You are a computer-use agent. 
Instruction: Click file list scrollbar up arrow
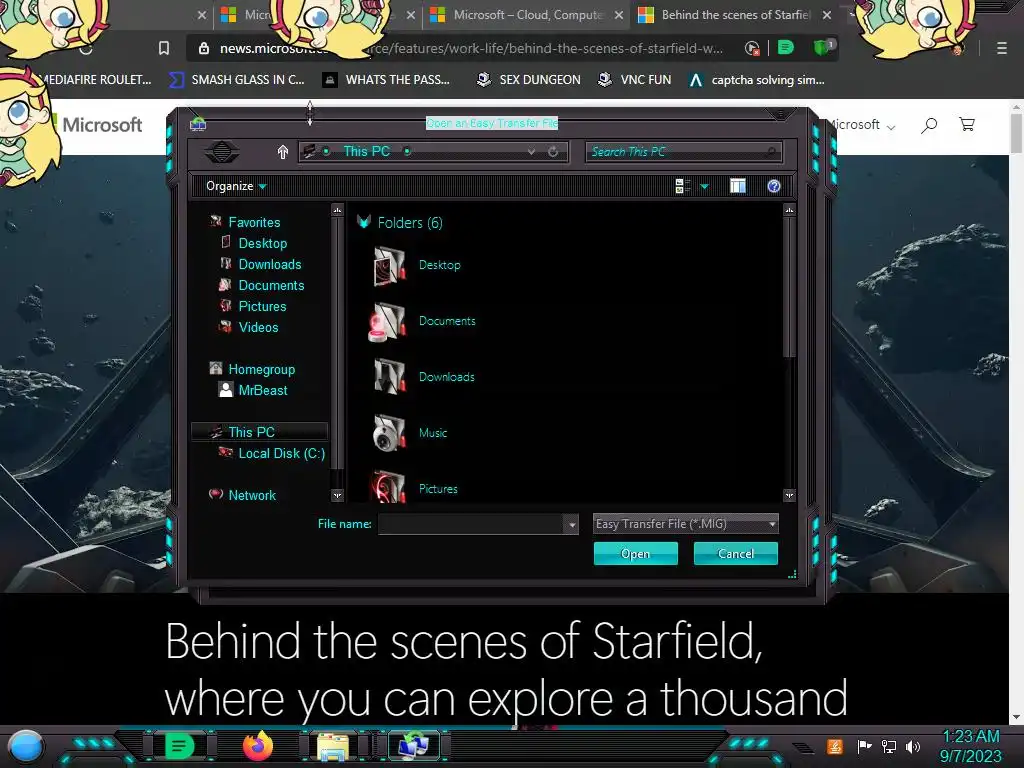(790, 210)
